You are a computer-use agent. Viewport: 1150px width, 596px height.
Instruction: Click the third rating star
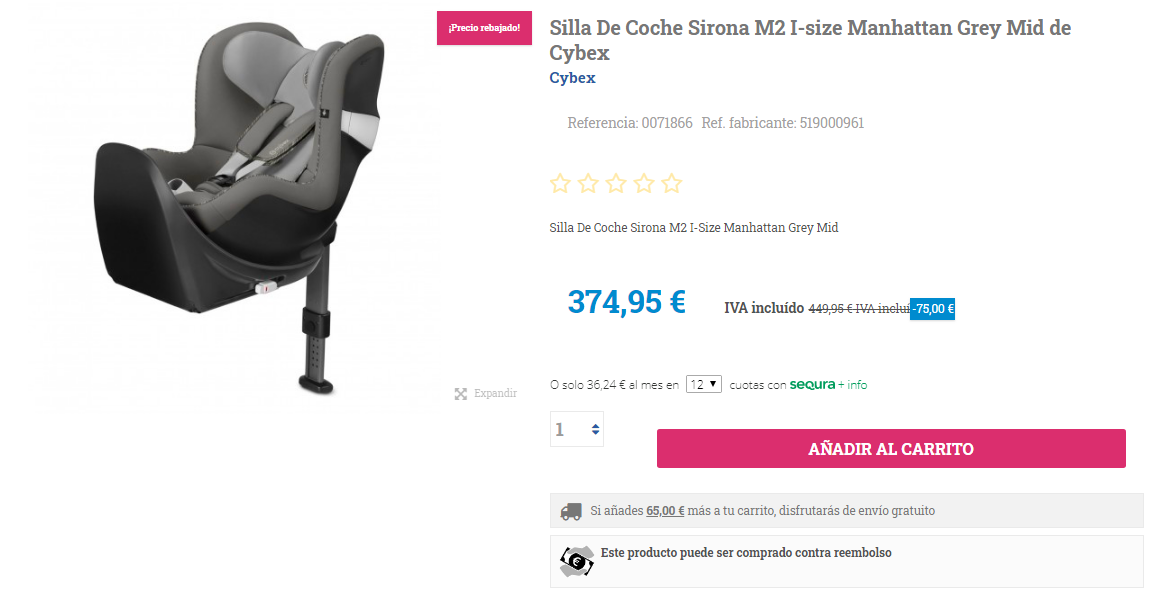coord(616,183)
